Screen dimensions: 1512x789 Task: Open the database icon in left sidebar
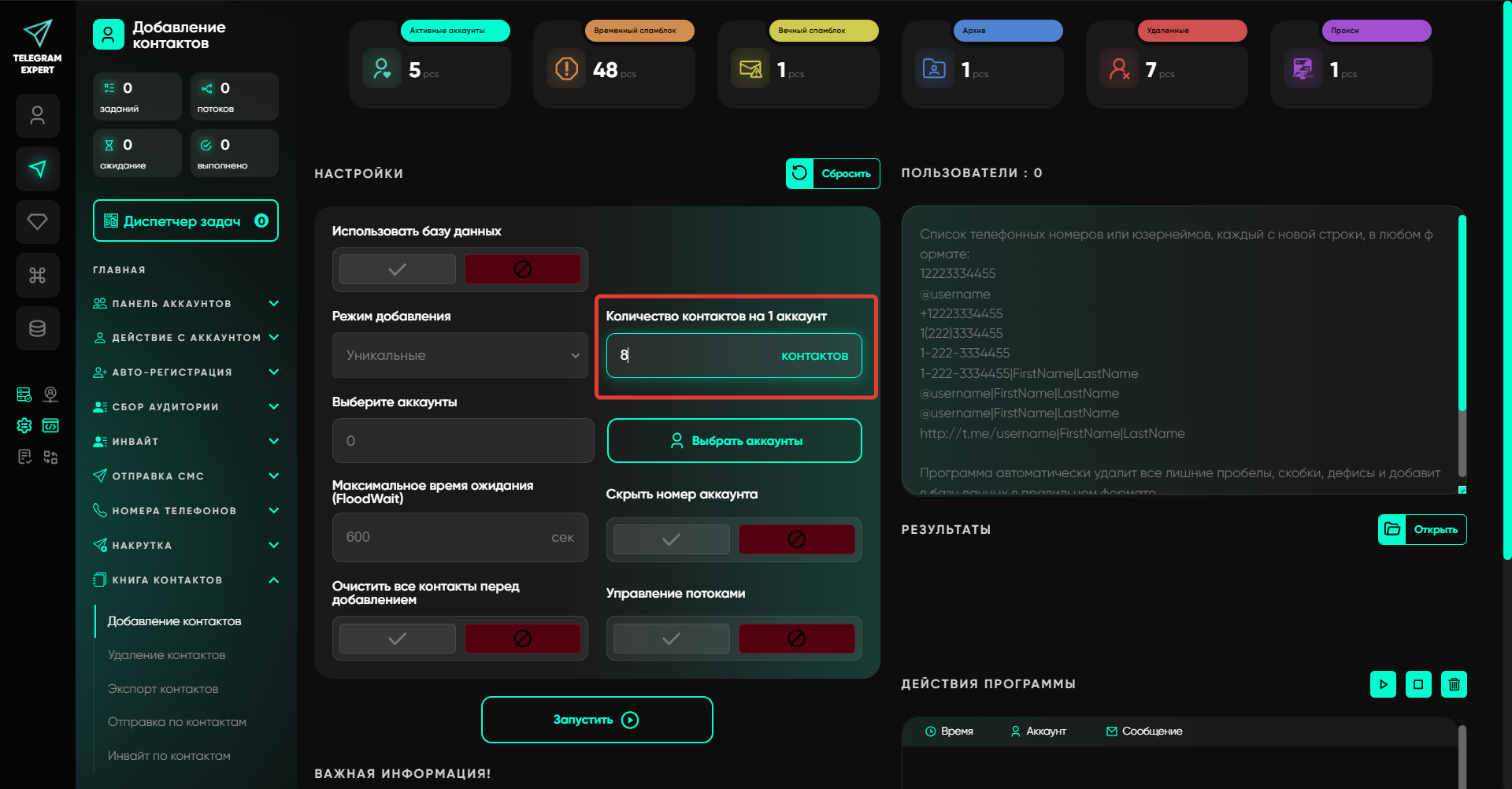click(37, 328)
